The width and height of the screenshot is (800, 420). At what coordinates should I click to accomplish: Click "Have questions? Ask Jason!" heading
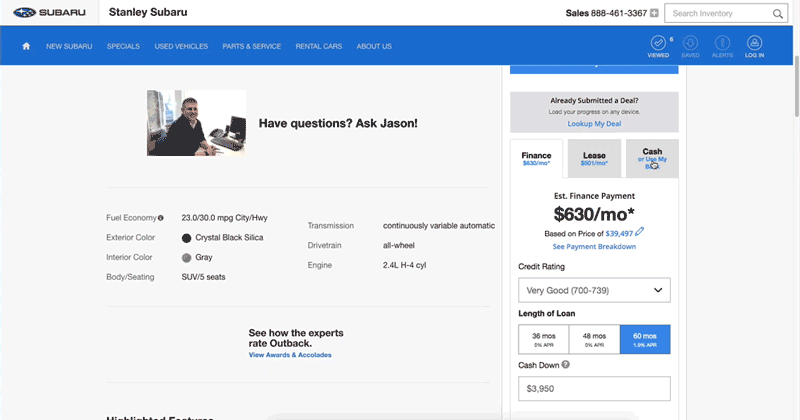[x=338, y=123]
